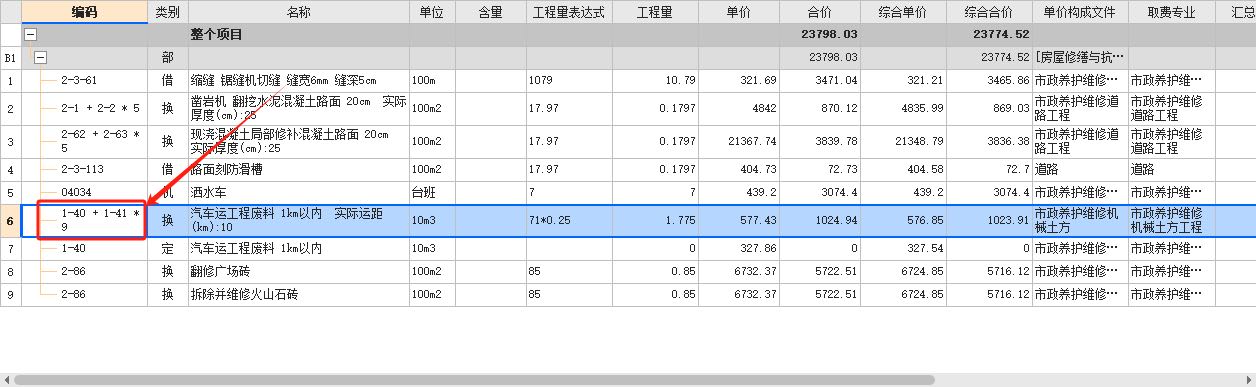Collapse the B1 部 section row
The image size is (1256, 387).
[41, 57]
